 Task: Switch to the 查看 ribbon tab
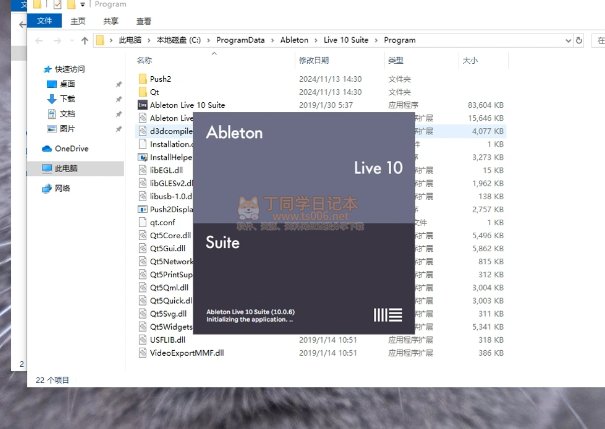tap(144, 21)
